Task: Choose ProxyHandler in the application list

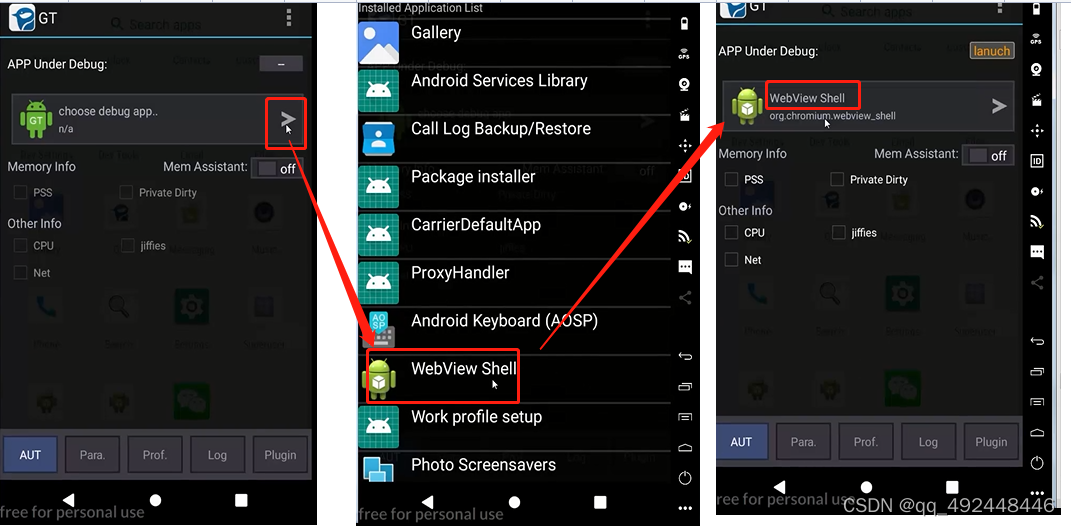Action: click(x=514, y=283)
